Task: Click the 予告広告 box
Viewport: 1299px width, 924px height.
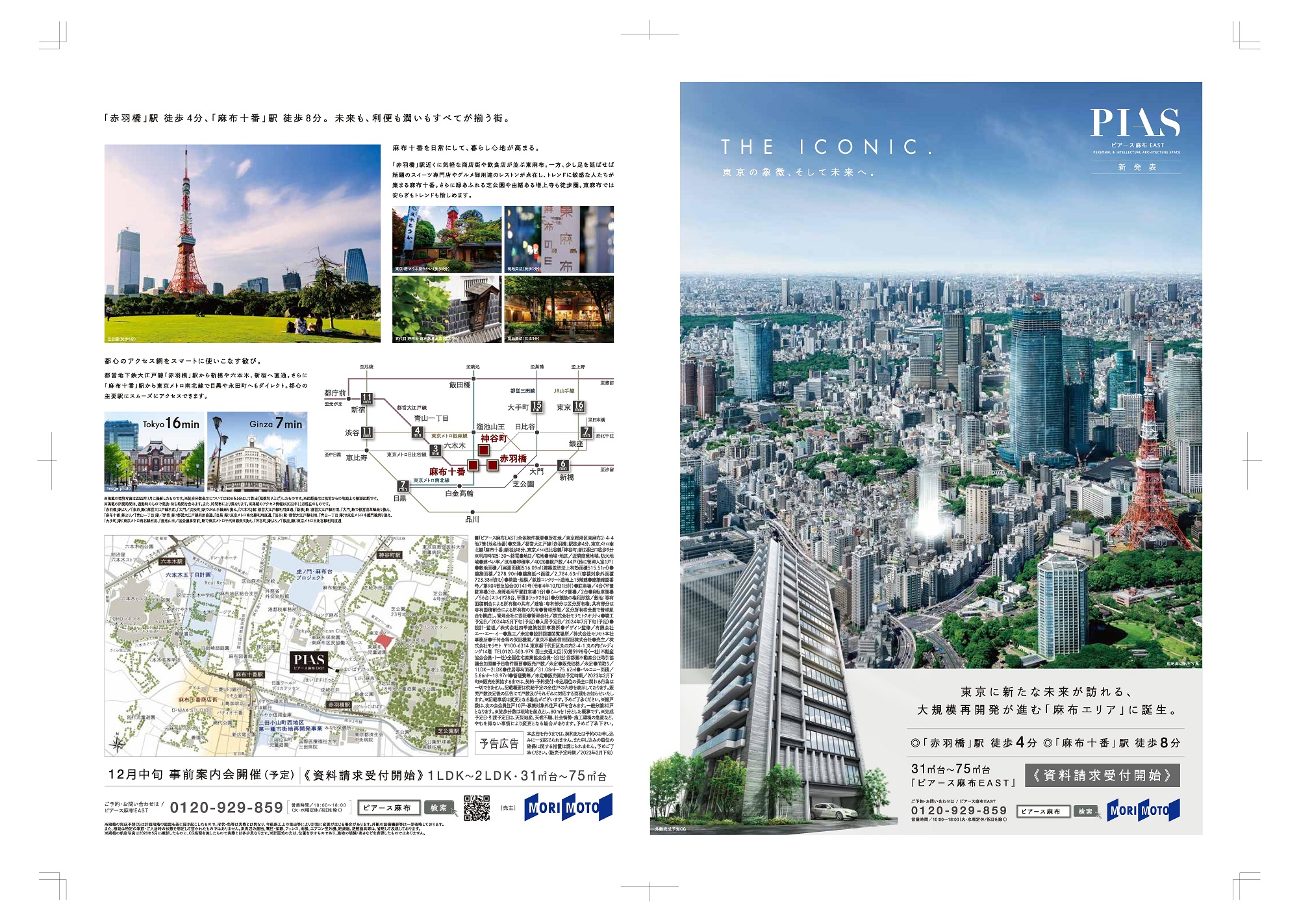Action: [499, 744]
